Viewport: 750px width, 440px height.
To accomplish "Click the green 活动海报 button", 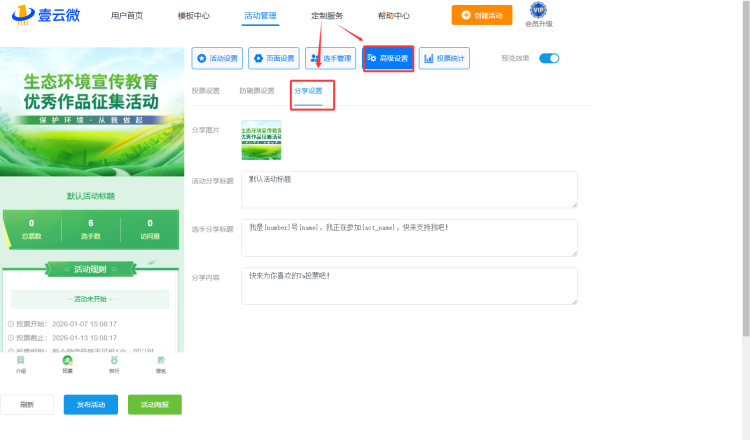I will [154, 404].
